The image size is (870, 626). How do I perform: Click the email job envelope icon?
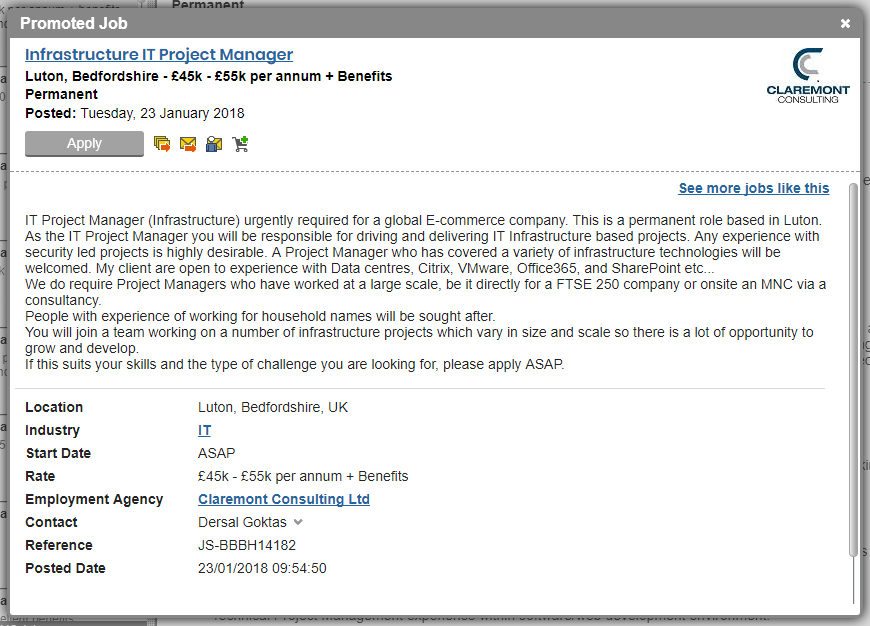pyautogui.click(x=188, y=144)
